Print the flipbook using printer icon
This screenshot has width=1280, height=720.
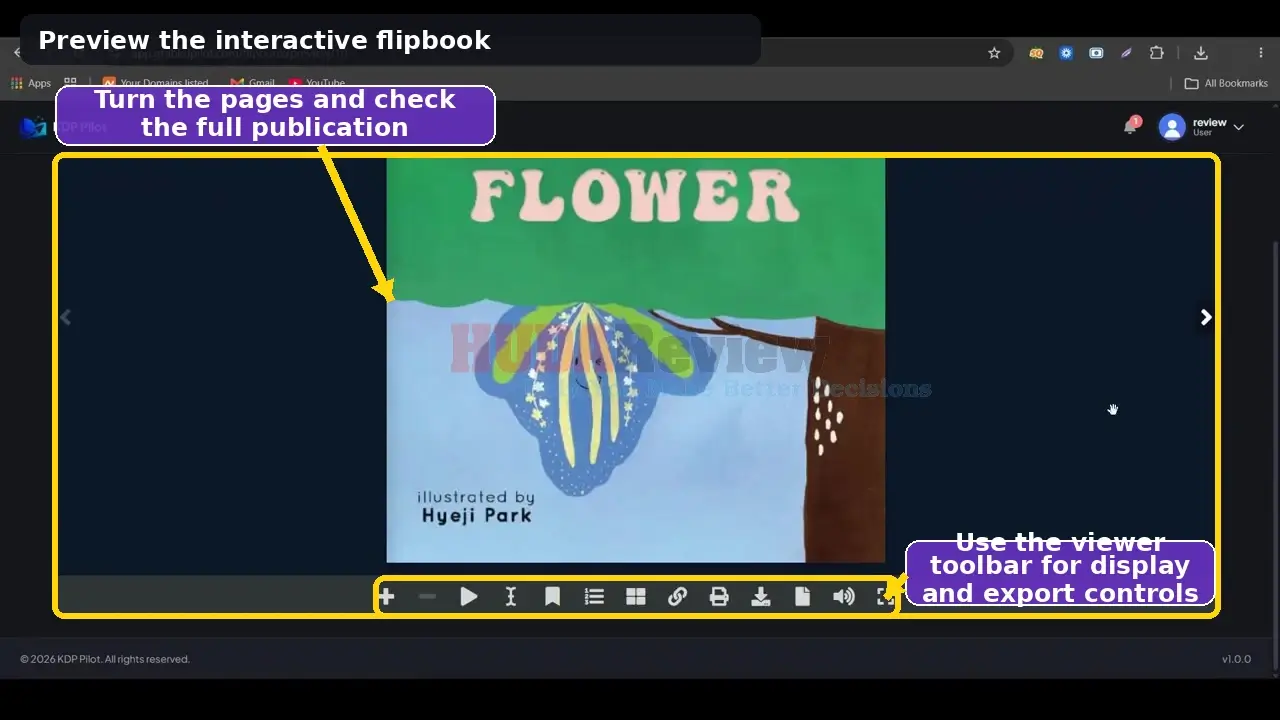(x=719, y=597)
